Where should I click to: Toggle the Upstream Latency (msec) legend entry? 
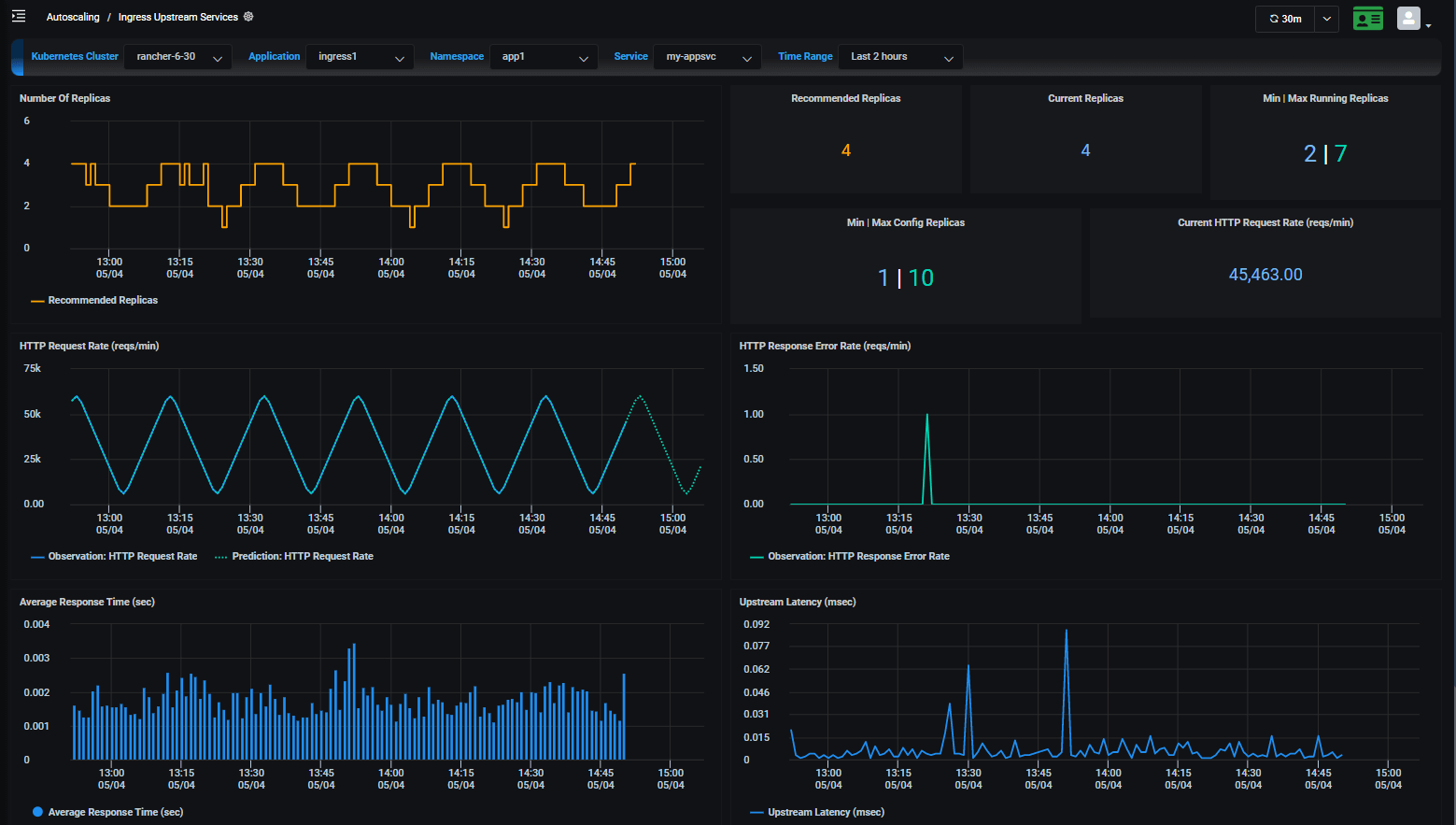817,812
